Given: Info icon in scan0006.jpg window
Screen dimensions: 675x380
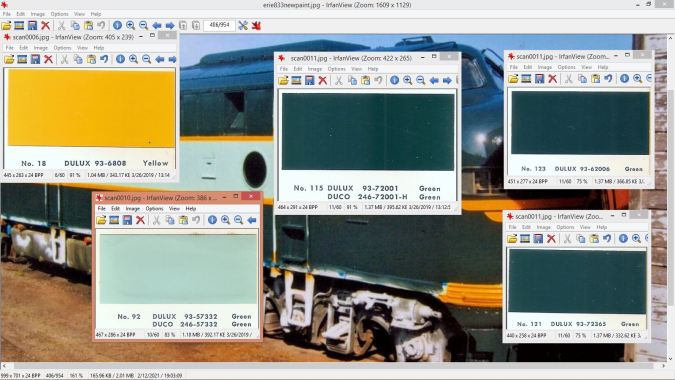Looking at the screenshot, I should [121, 59].
